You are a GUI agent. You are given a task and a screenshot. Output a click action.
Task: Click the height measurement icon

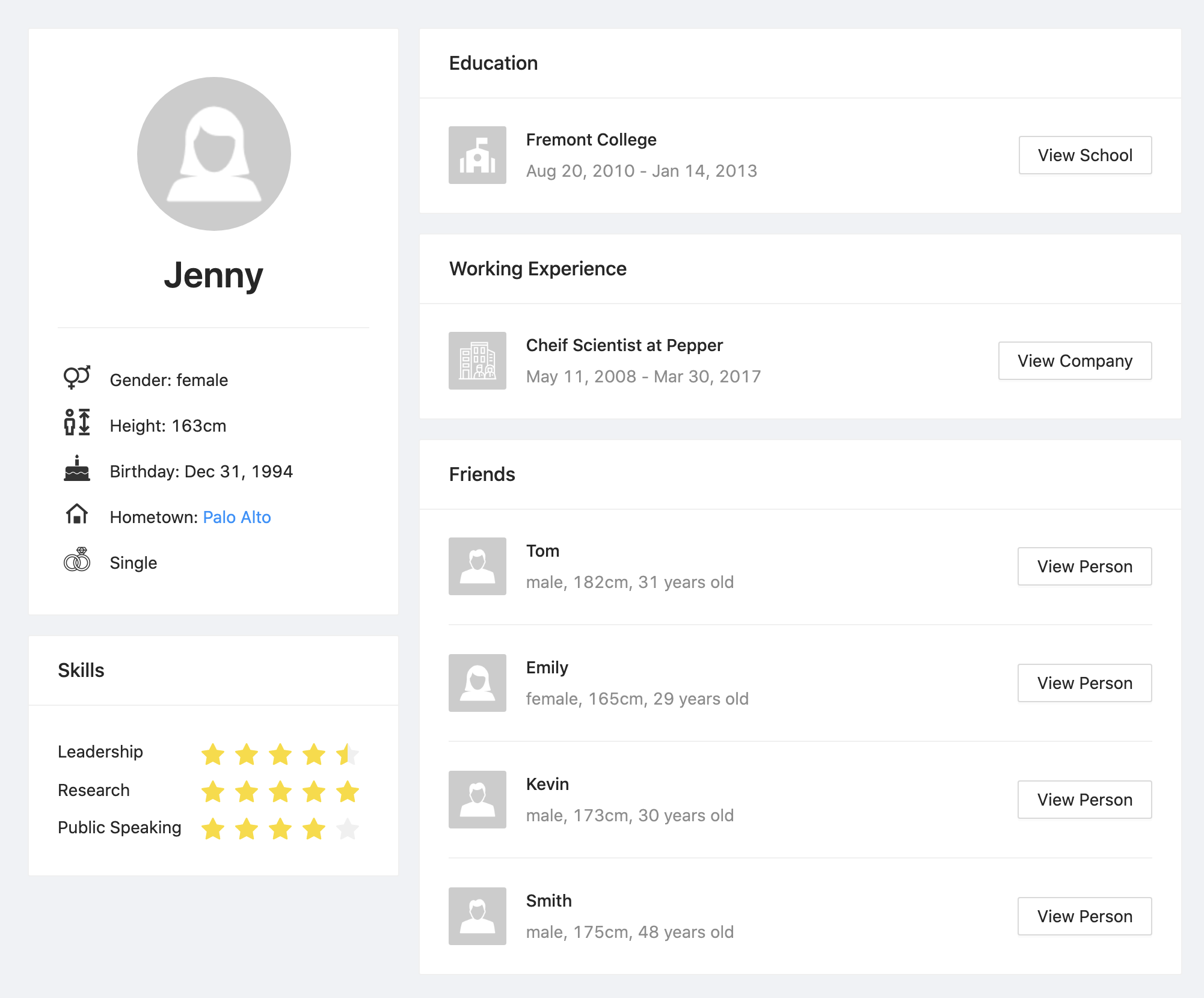click(76, 423)
